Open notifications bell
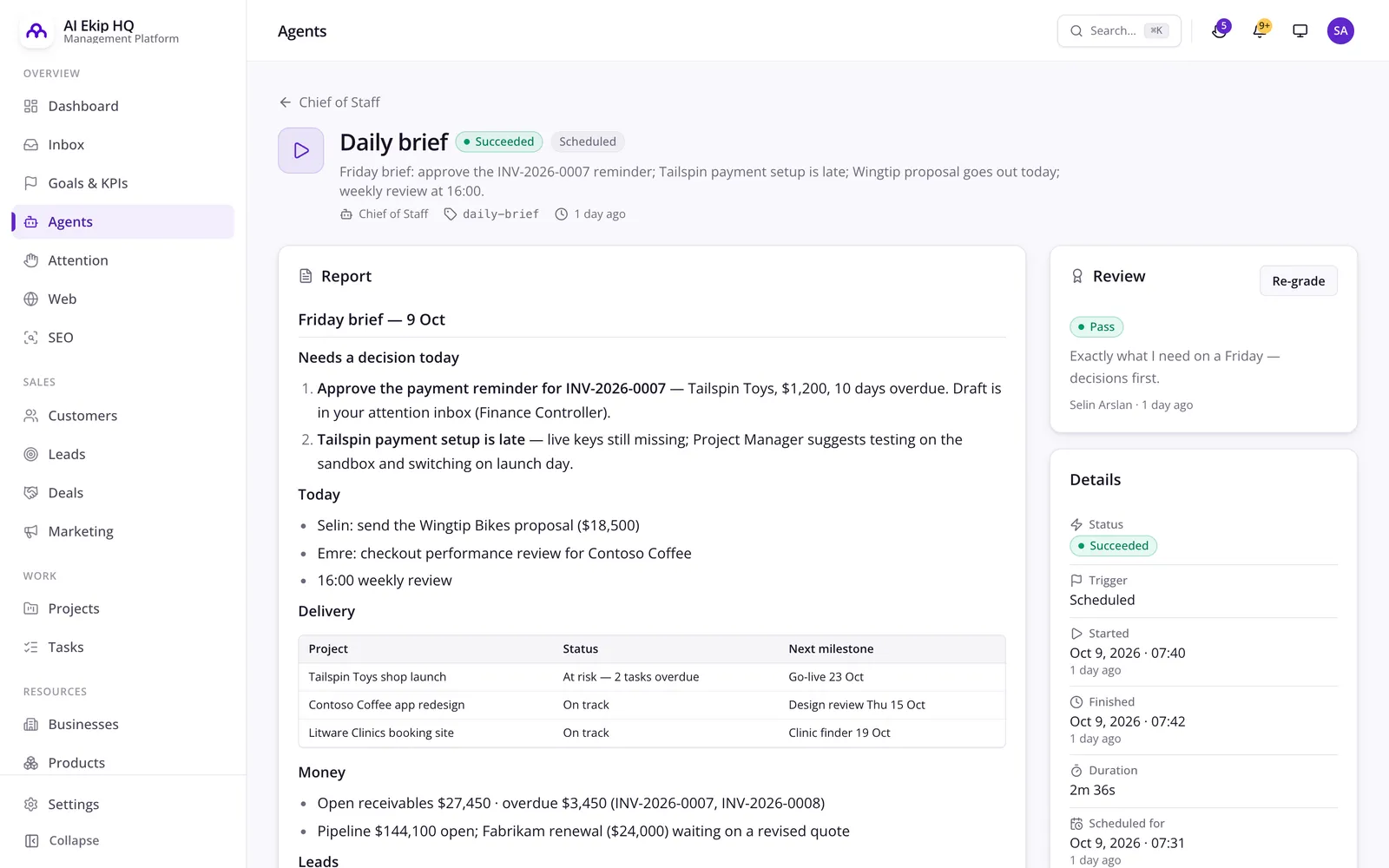The height and width of the screenshot is (868, 1389). tap(1260, 31)
